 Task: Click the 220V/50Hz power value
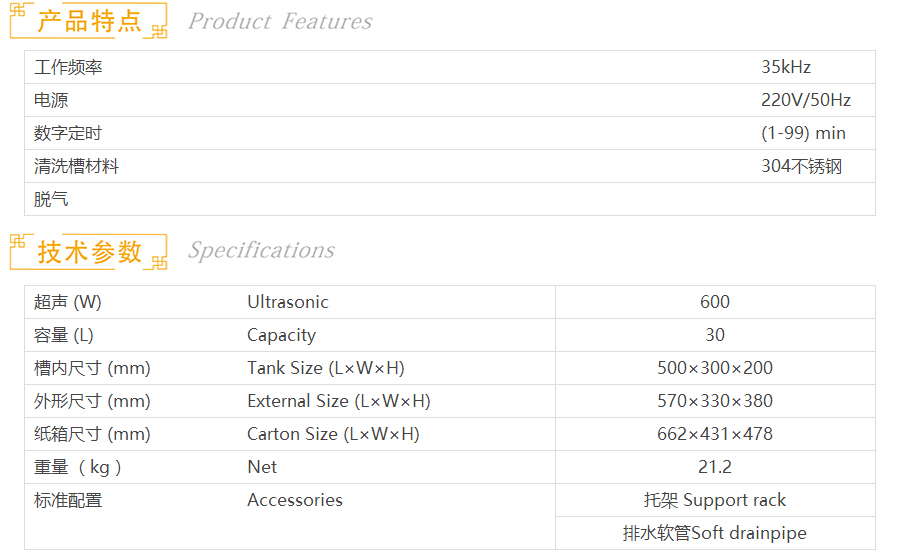tap(806, 100)
